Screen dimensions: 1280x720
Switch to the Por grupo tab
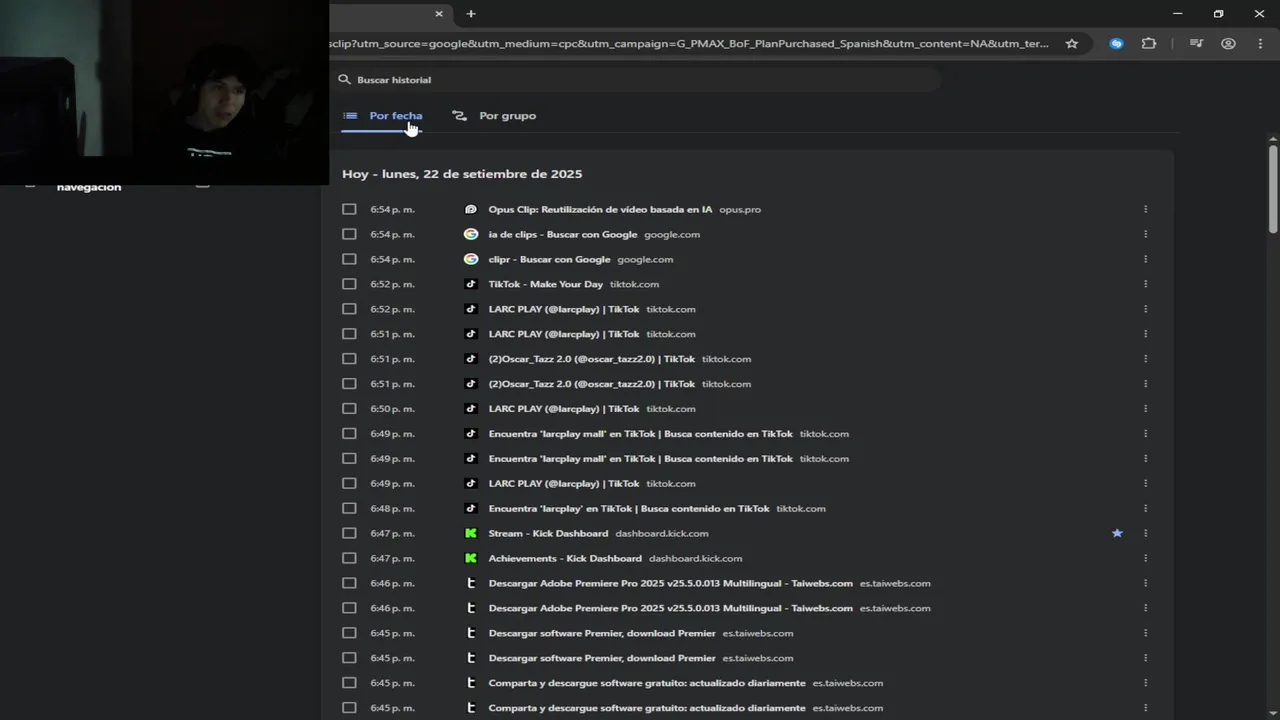(494, 116)
